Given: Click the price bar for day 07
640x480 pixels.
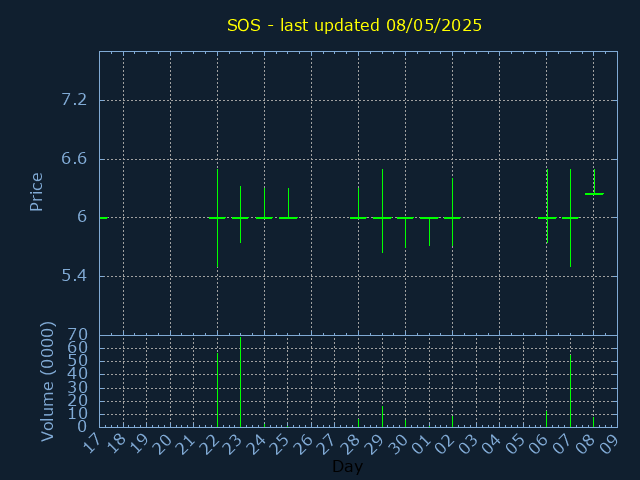Looking at the screenshot, I should pos(570,218).
